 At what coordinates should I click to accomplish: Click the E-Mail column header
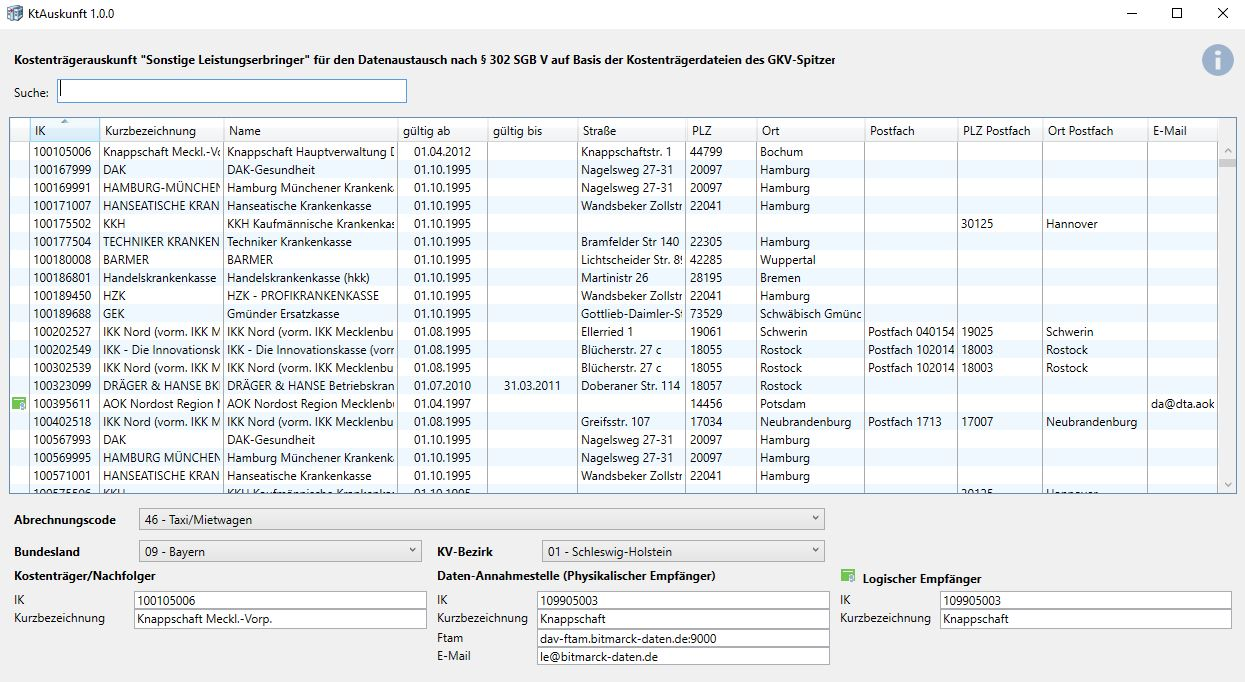(x=1183, y=130)
